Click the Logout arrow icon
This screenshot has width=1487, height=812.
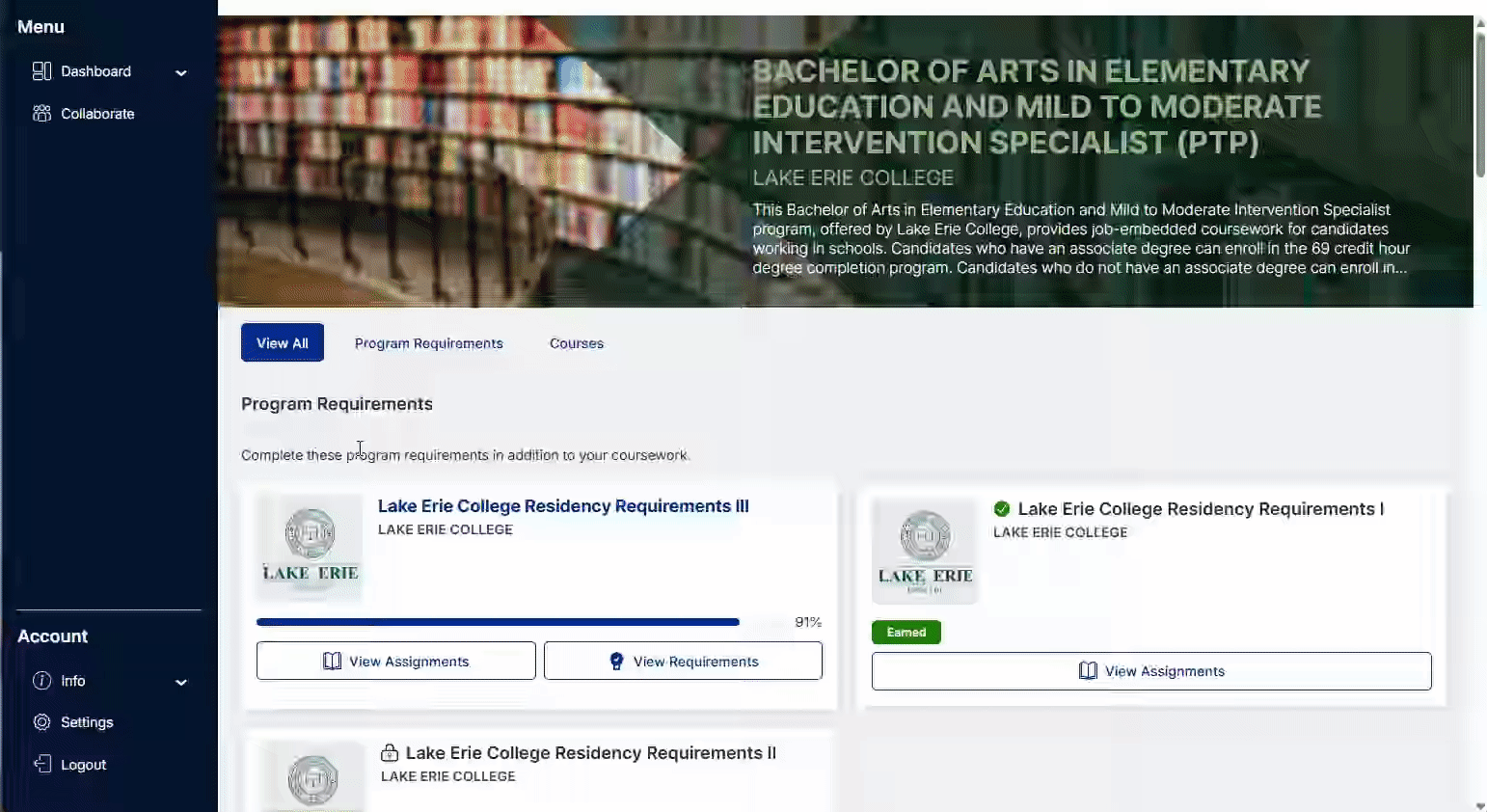click(41, 765)
